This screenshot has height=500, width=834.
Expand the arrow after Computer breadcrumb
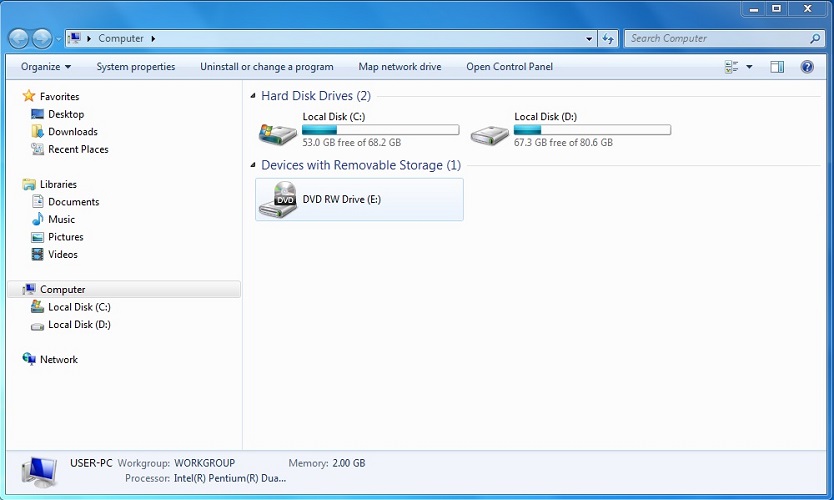153,38
